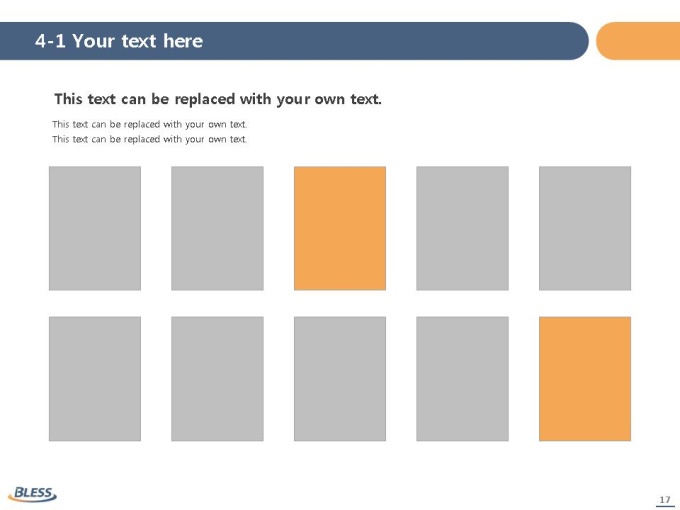Click the second small body text line
680x510 pixels.
150,139
